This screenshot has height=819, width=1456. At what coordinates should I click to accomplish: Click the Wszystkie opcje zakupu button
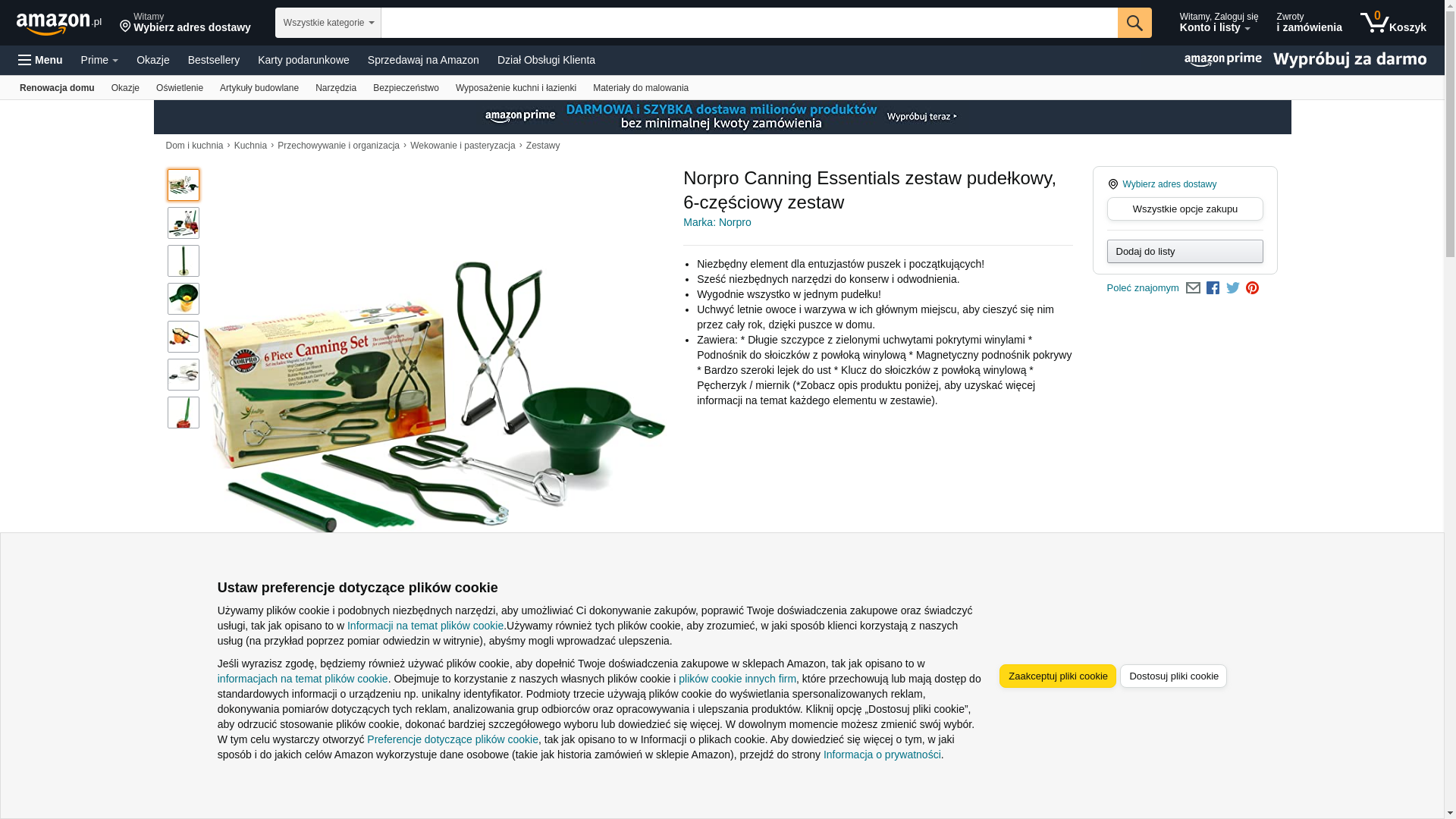[1185, 209]
